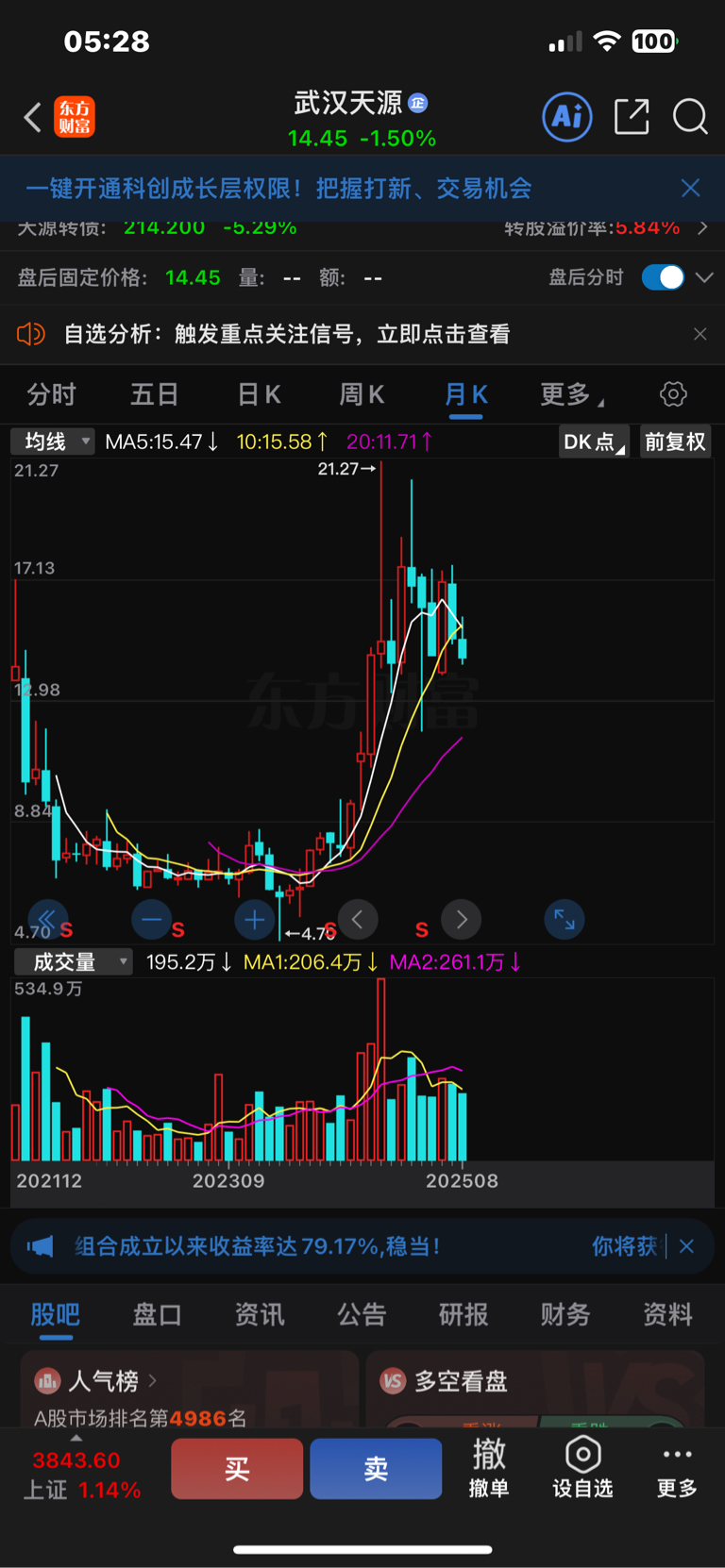The height and width of the screenshot is (1568, 725).
Task: Switch to the 五日 tab
Action: tap(154, 394)
